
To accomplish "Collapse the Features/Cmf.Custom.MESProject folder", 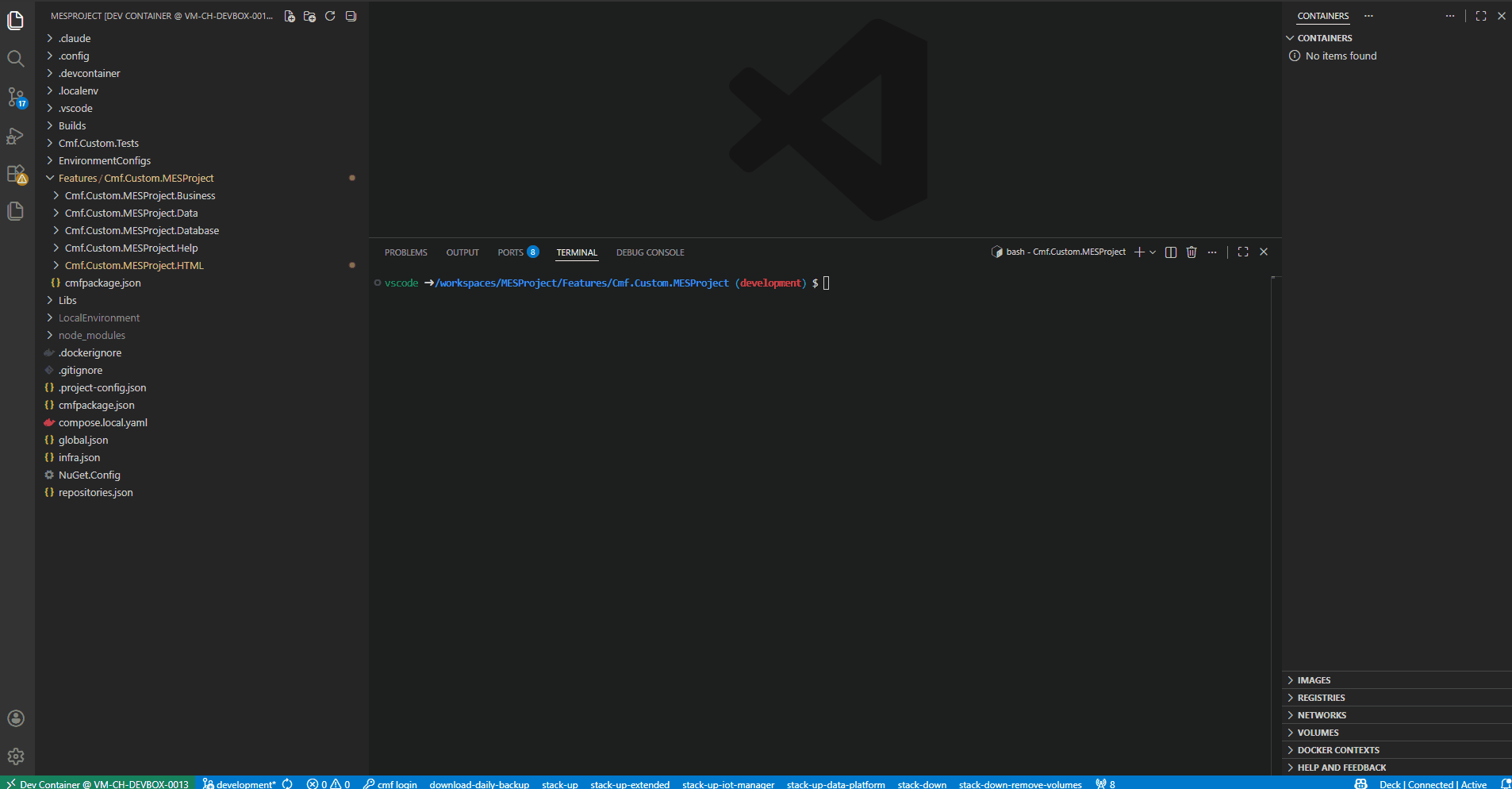I will pos(50,179).
